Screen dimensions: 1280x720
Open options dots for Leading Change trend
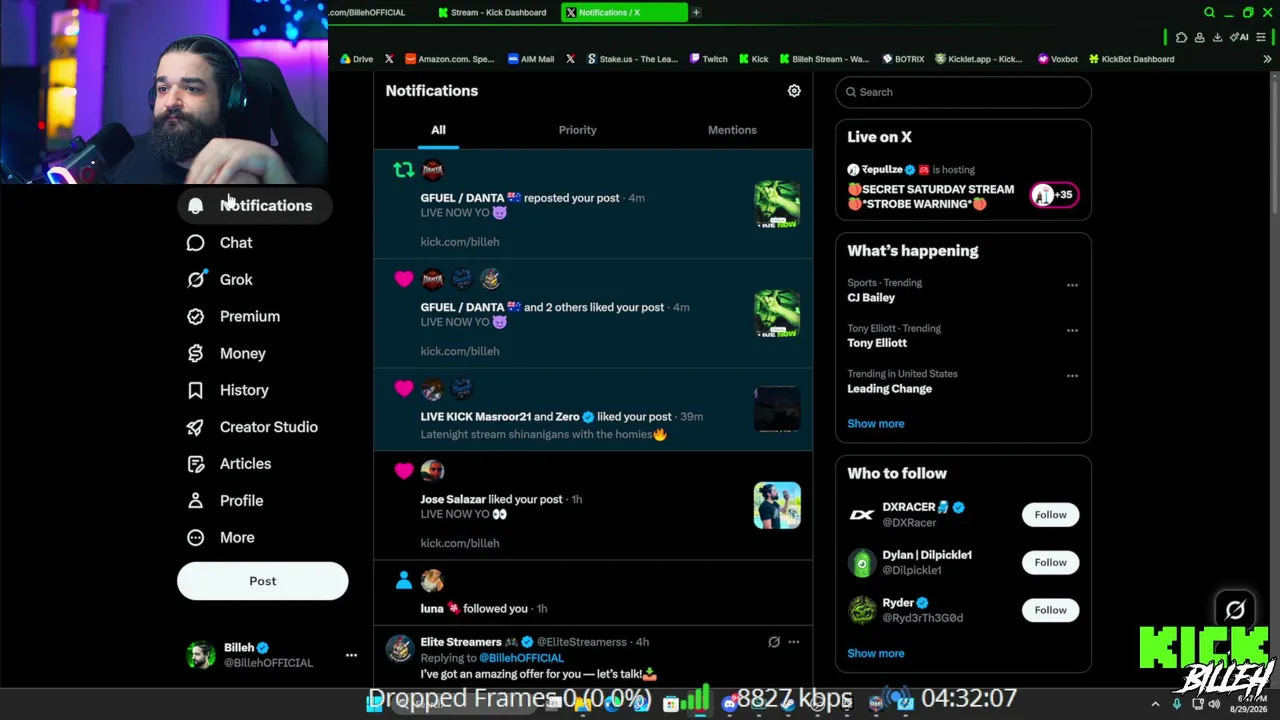pyautogui.click(x=1072, y=376)
